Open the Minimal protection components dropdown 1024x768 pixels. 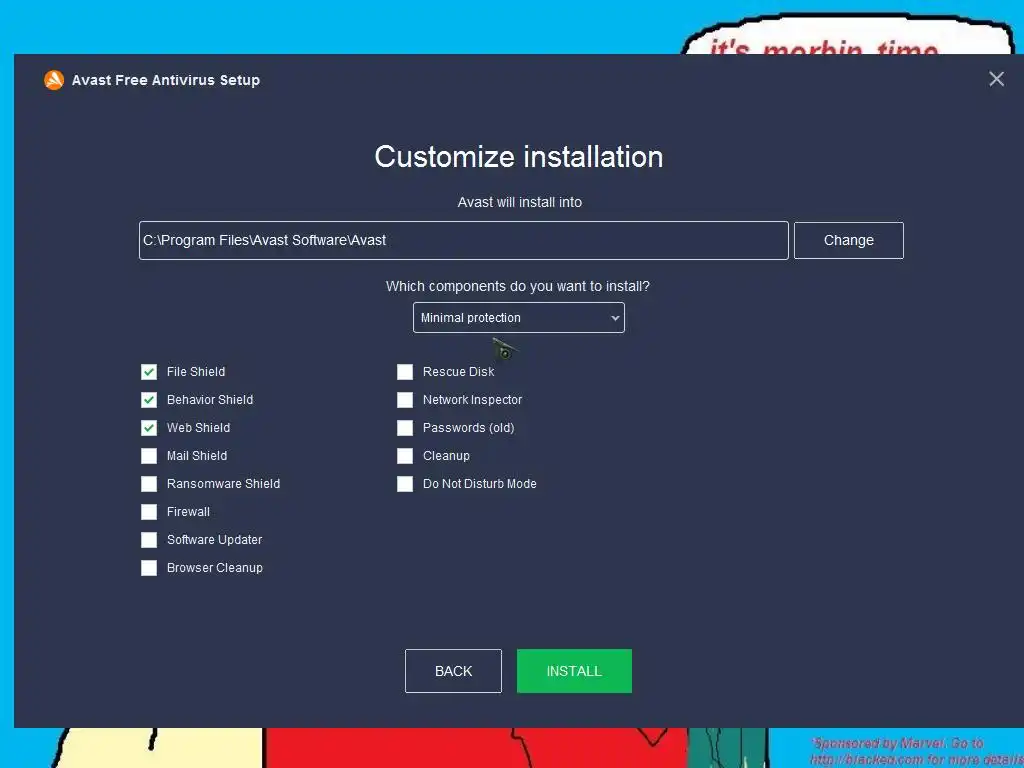point(519,318)
